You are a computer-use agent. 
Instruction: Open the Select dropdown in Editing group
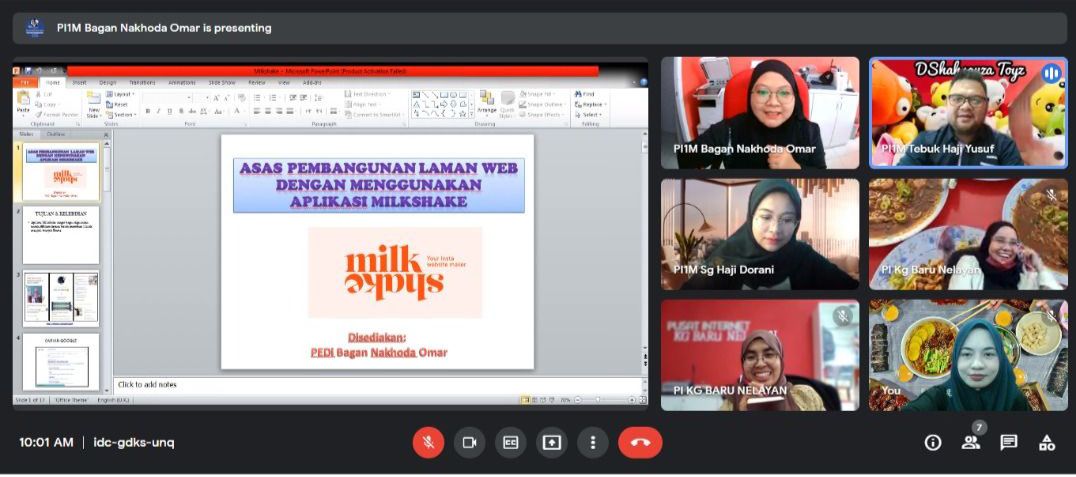point(589,115)
